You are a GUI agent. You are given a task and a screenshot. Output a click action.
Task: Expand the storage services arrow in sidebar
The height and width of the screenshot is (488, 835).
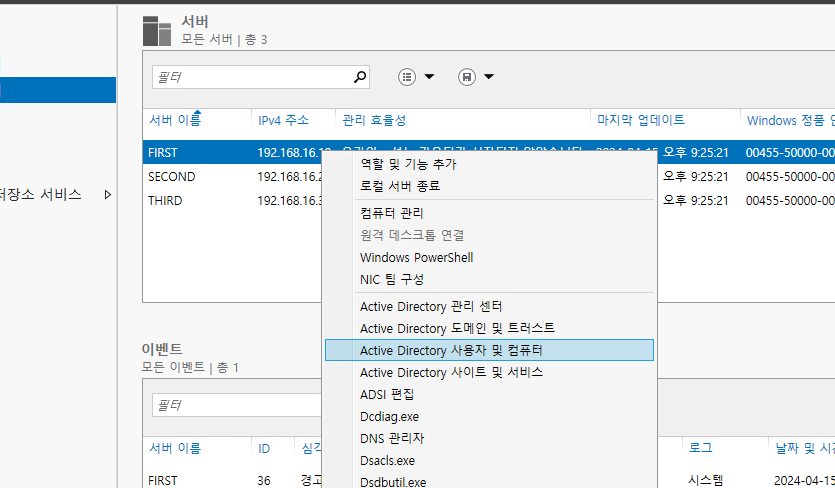(x=108, y=194)
